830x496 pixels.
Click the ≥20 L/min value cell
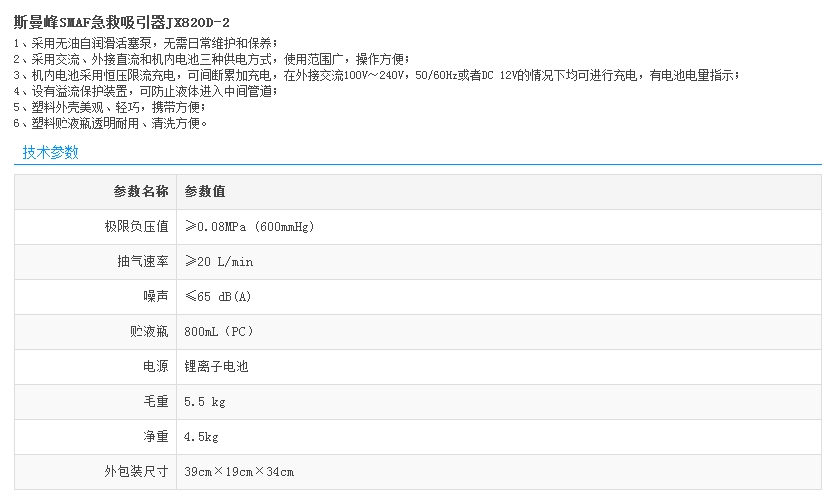[x=219, y=262]
